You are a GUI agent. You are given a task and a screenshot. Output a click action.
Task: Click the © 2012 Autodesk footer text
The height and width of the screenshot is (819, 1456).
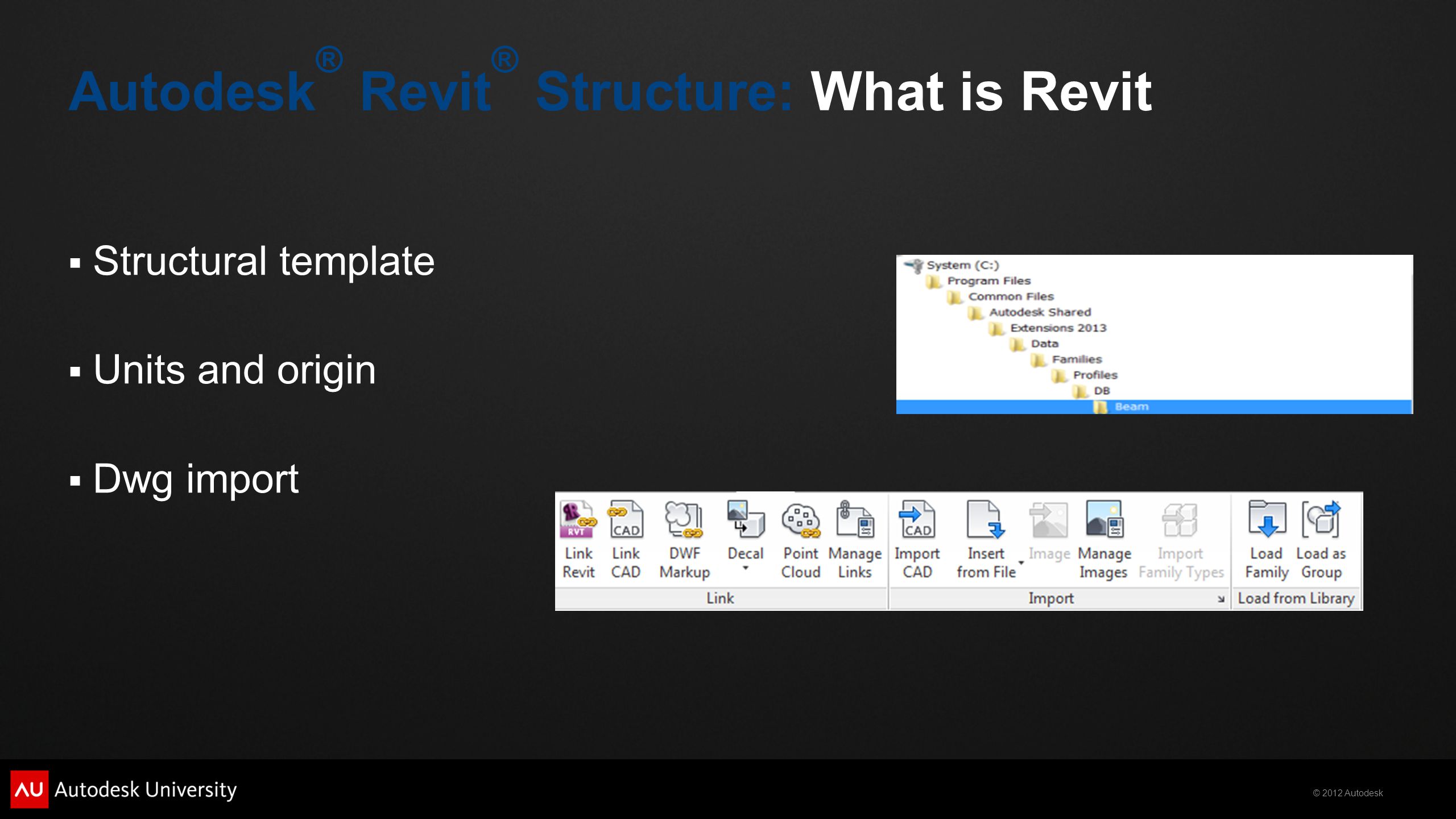pyautogui.click(x=1347, y=793)
